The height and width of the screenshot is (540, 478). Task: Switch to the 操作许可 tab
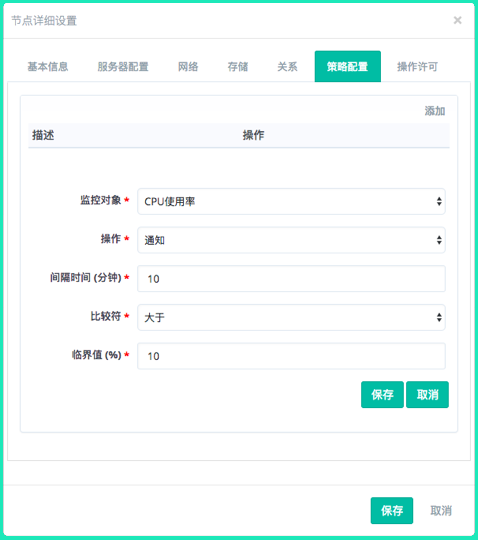tap(417, 66)
